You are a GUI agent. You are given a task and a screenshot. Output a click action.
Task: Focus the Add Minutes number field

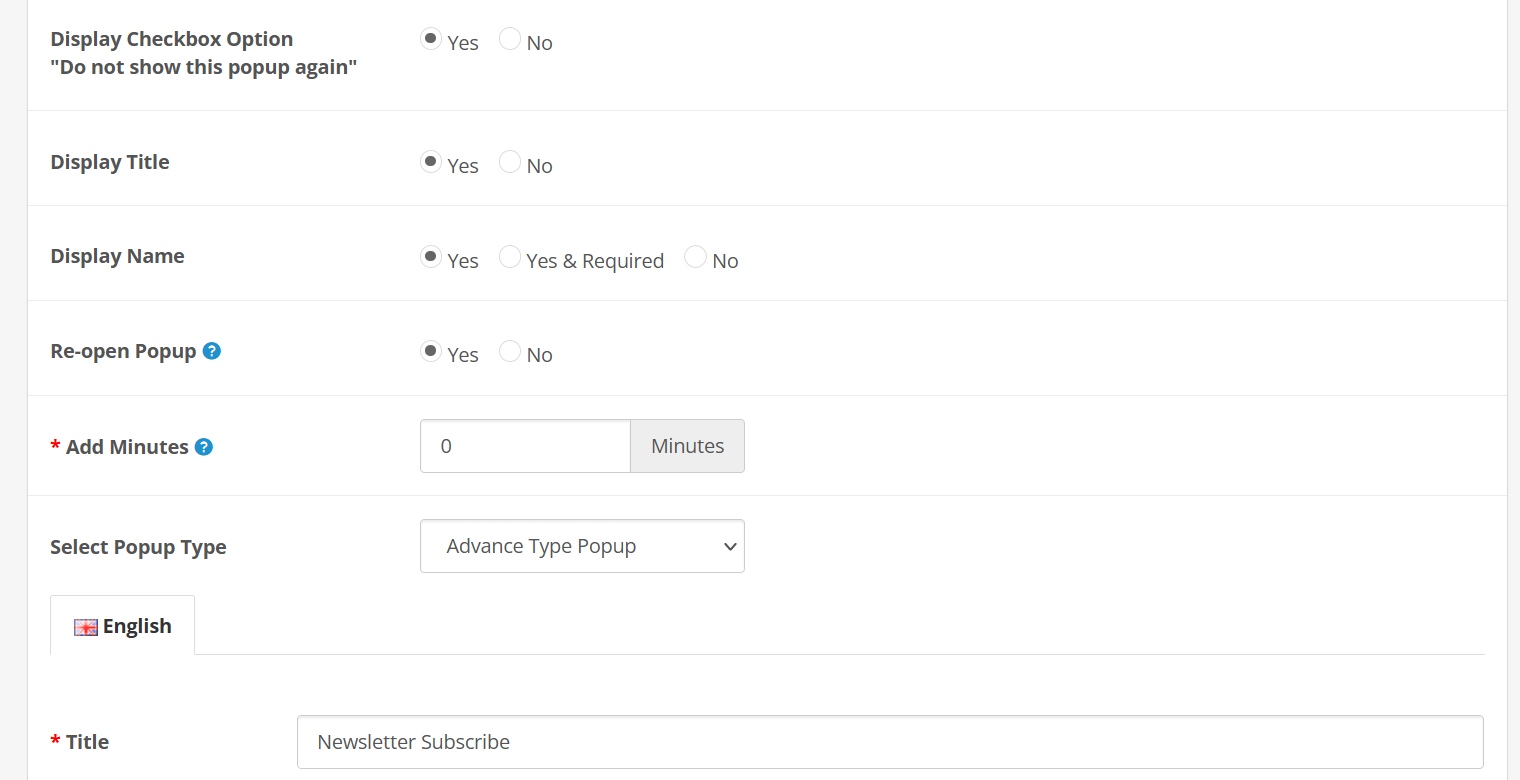[525, 446]
